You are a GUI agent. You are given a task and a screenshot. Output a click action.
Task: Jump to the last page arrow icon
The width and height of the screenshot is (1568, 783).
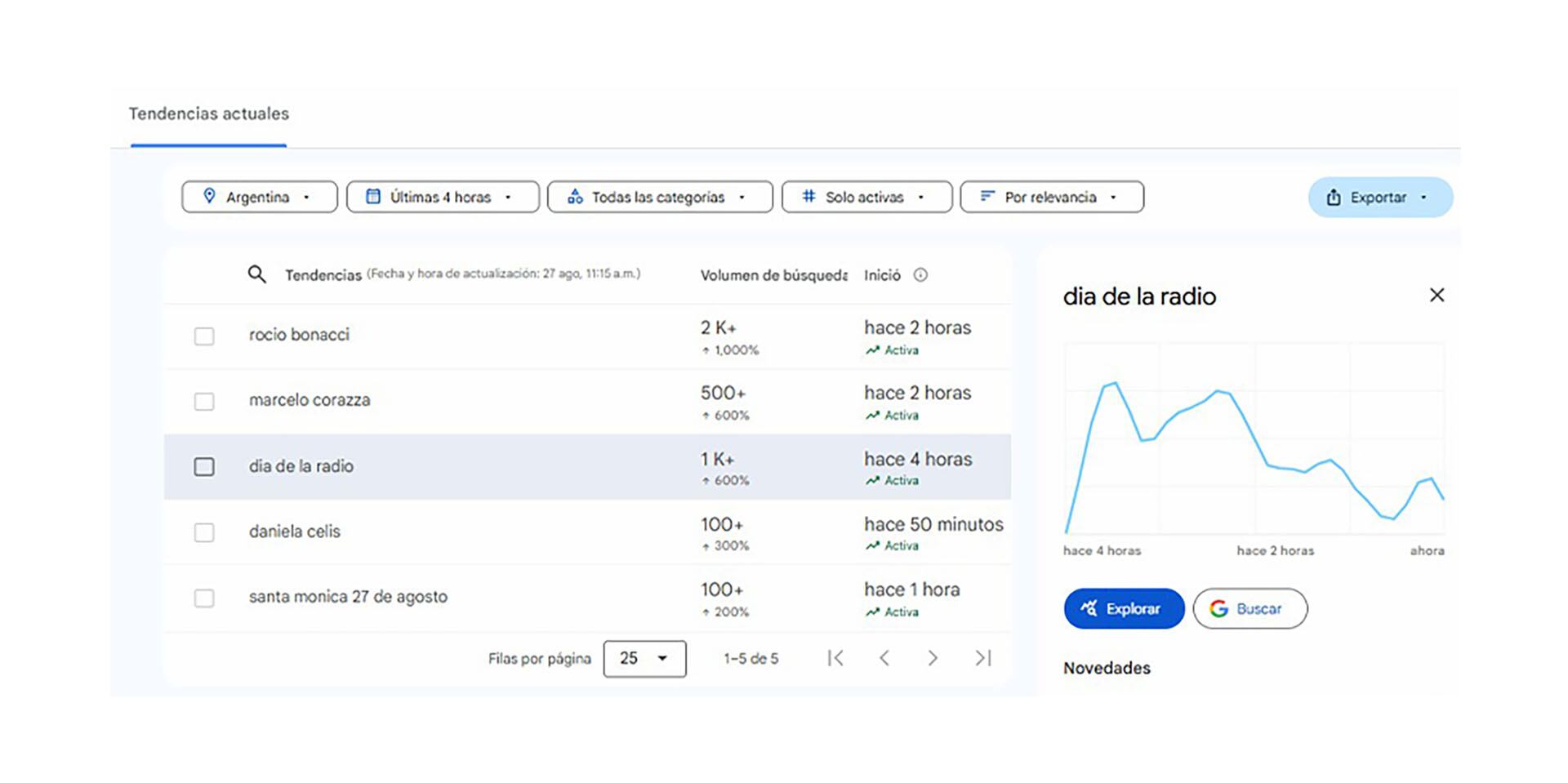click(982, 658)
